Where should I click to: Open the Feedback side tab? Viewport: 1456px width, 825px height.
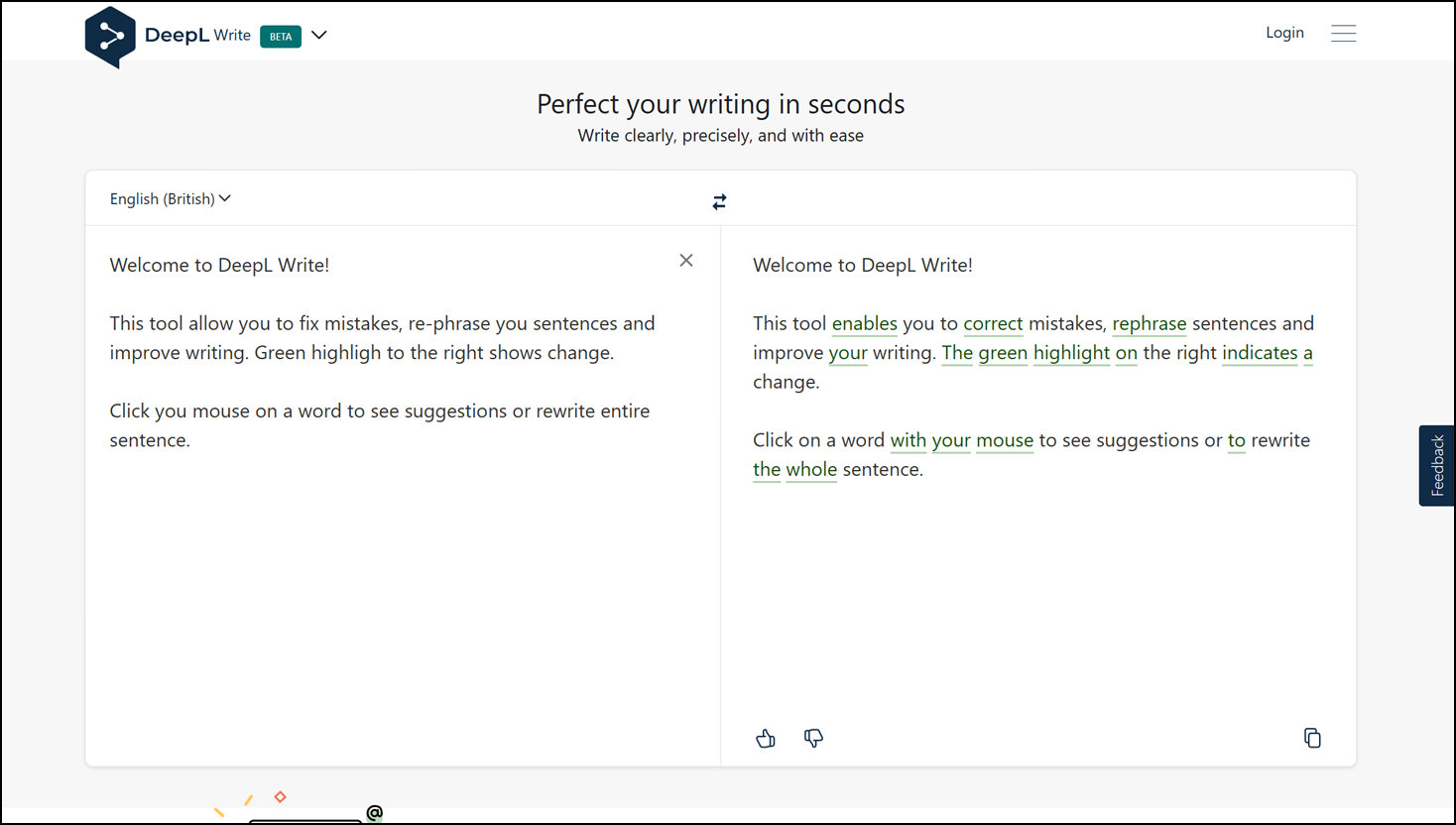pos(1437,466)
